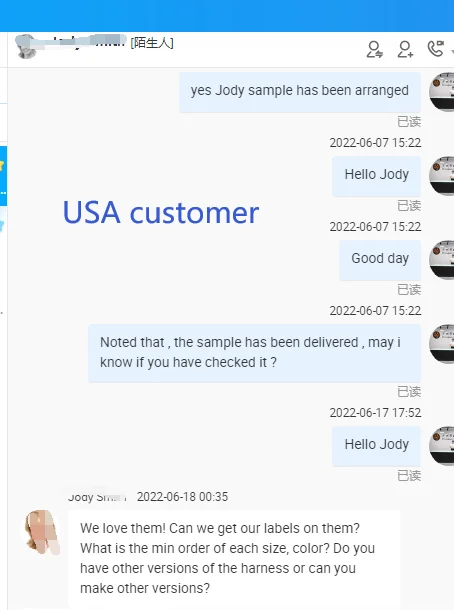The width and height of the screenshot is (454, 610).
Task: Select the 'Noted that, the sample has been delivered' message
Action: point(254,353)
